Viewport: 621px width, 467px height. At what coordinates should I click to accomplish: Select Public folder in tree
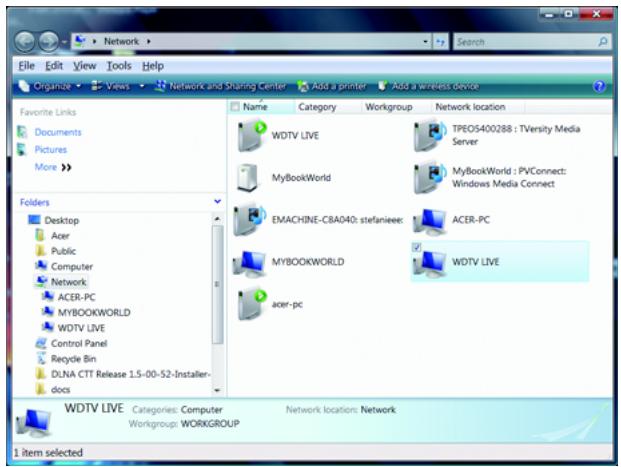click(63, 251)
